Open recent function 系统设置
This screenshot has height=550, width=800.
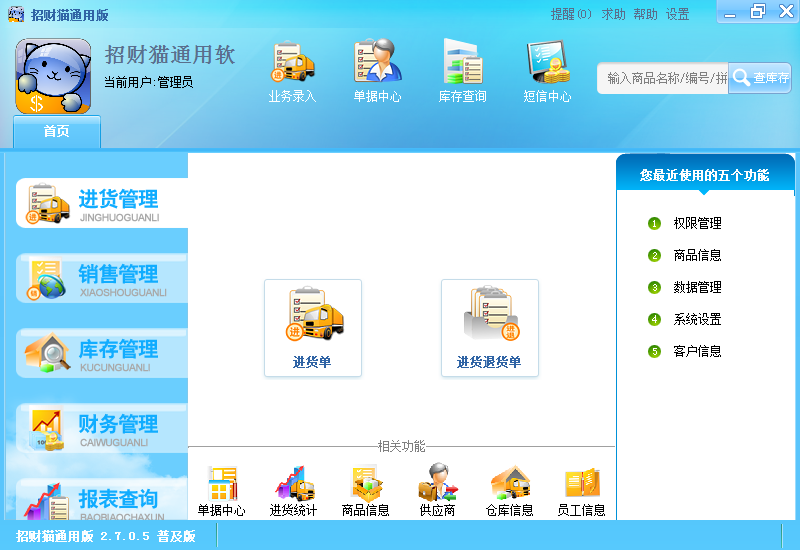coord(697,319)
